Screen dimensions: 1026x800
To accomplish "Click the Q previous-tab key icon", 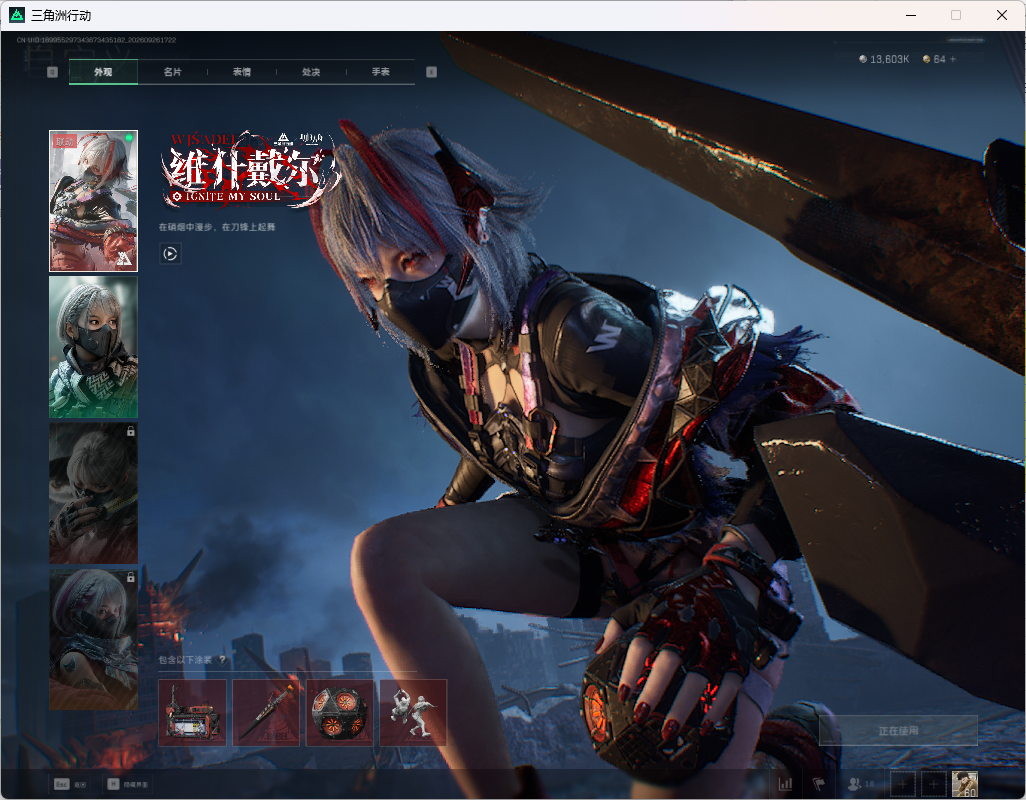I will tap(52, 72).
